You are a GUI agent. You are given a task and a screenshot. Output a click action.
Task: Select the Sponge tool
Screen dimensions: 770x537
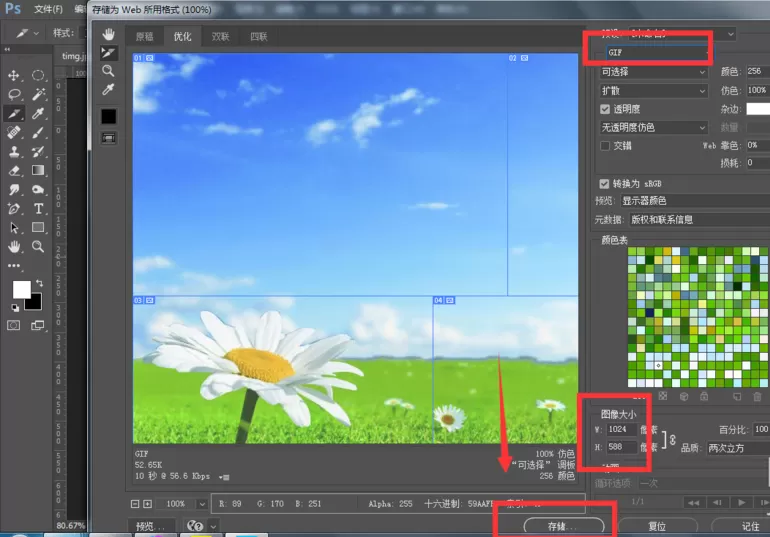[38, 189]
